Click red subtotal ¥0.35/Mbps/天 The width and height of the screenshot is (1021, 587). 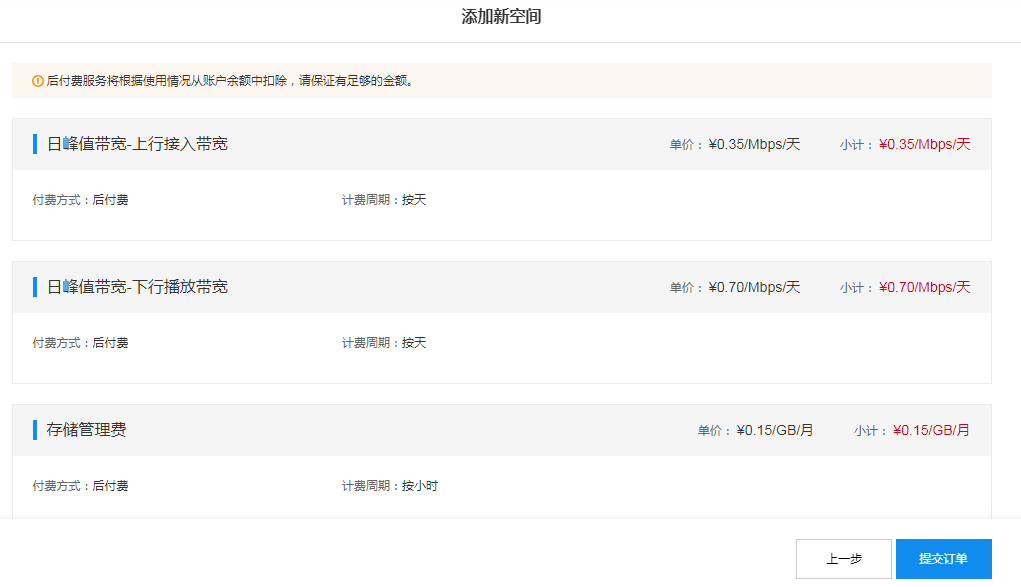point(925,144)
